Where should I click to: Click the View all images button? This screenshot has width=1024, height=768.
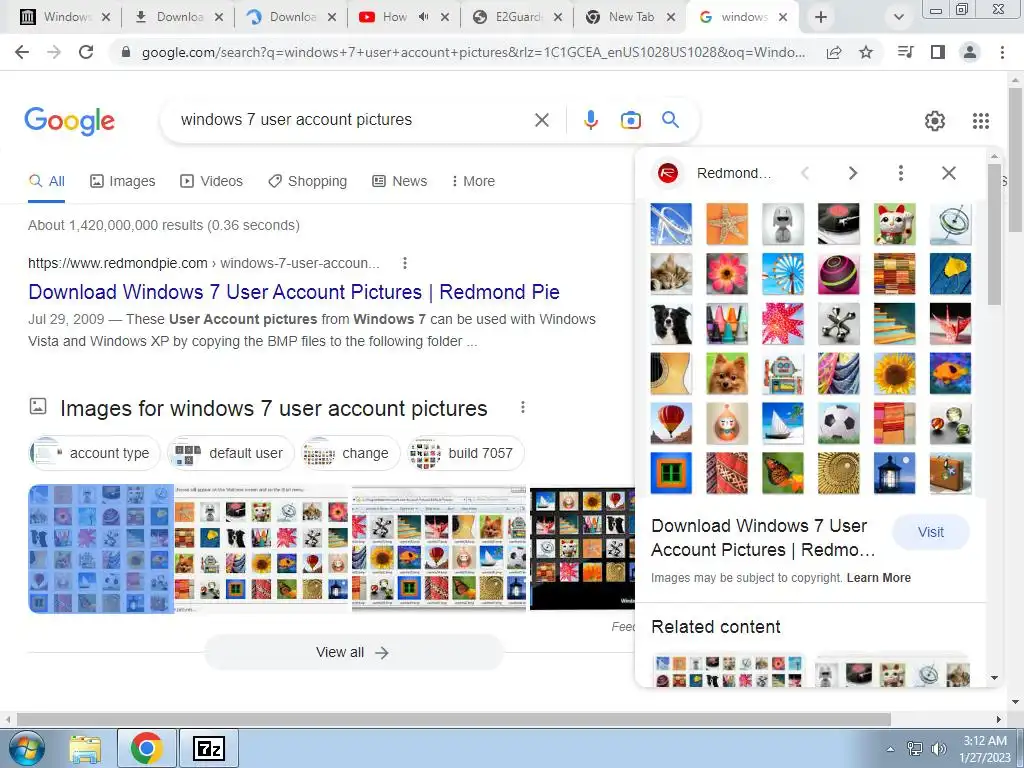tap(353, 652)
